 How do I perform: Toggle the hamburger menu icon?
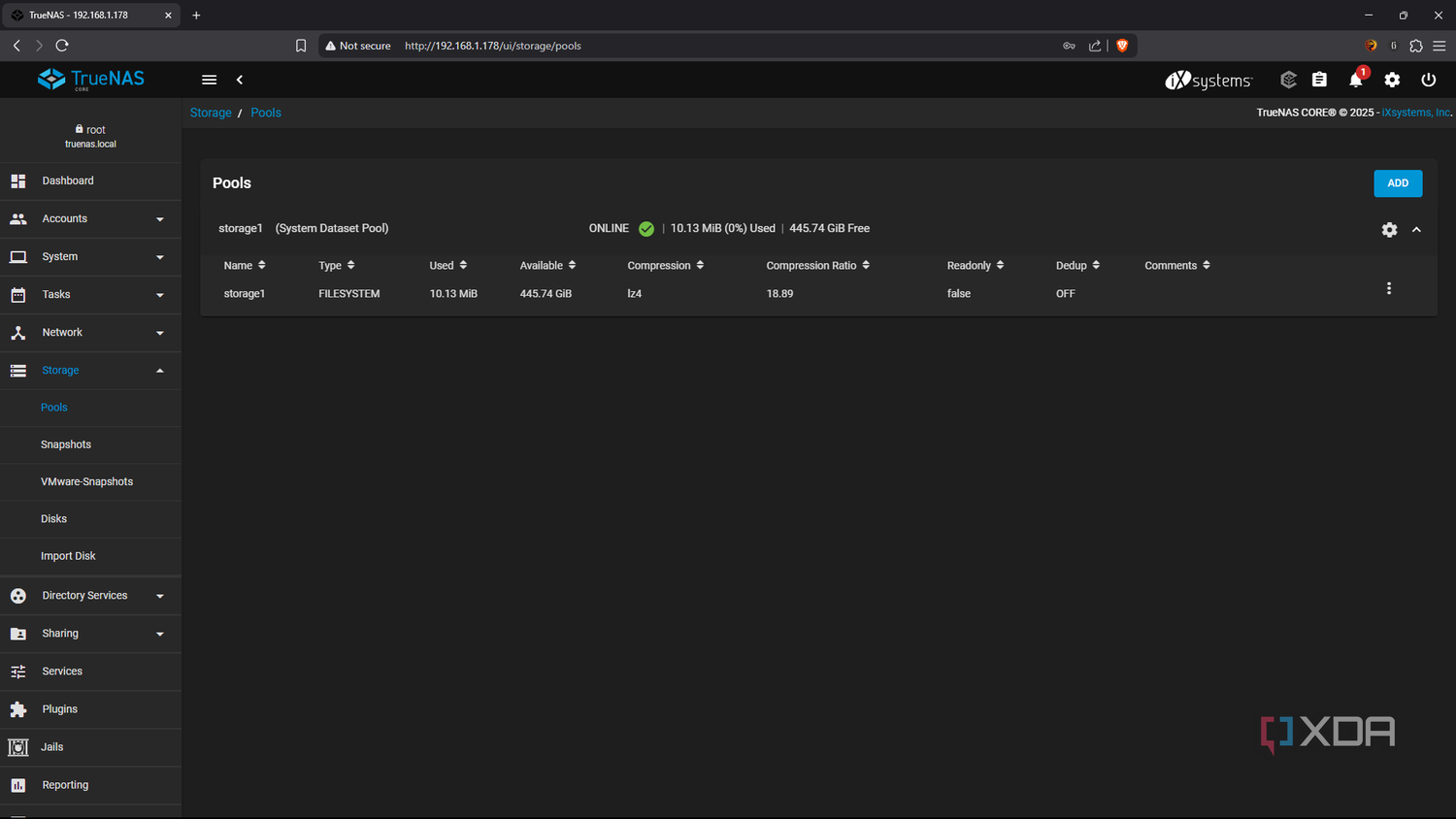coord(209,80)
